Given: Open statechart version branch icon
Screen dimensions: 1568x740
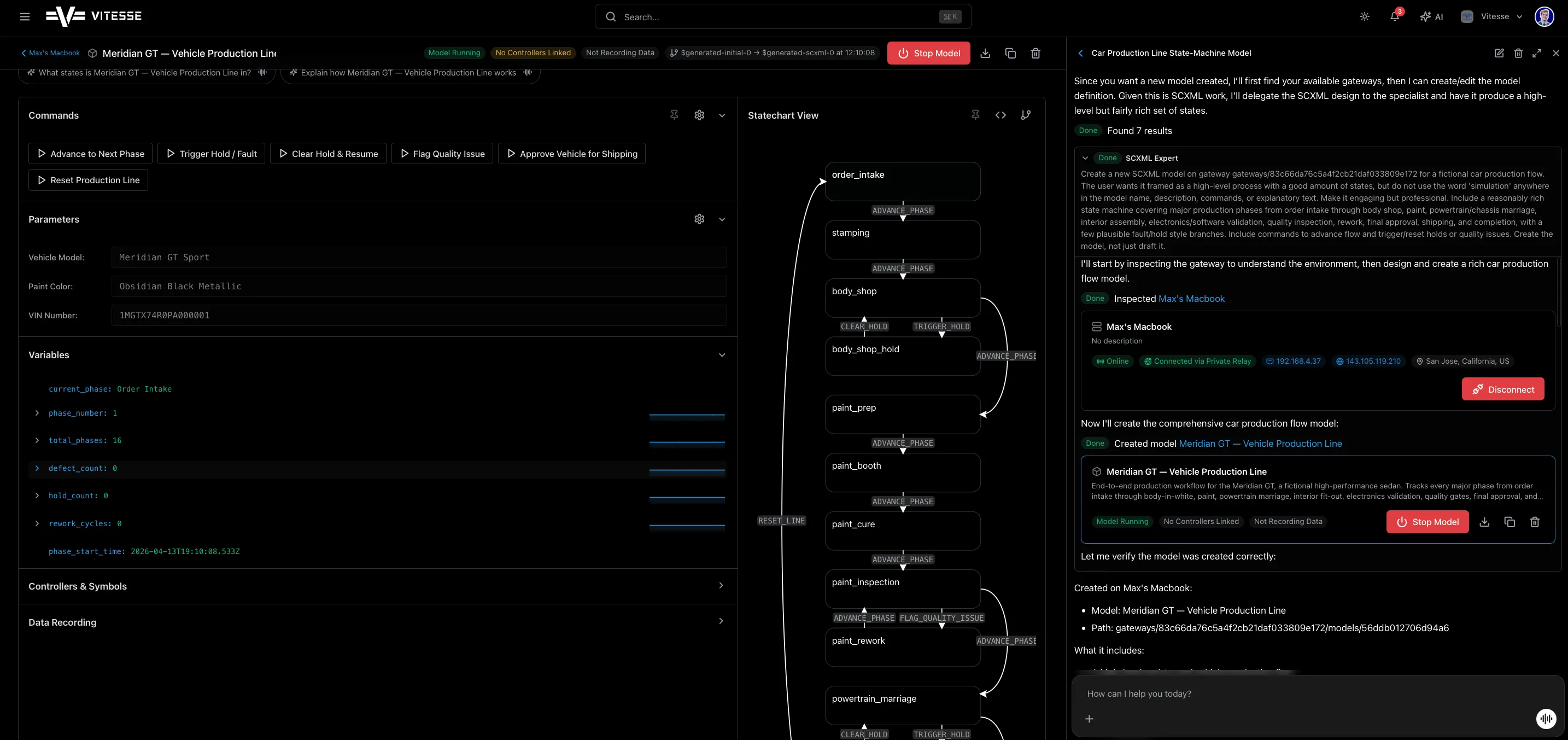Looking at the screenshot, I should pyautogui.click(x=1026, y=115).
